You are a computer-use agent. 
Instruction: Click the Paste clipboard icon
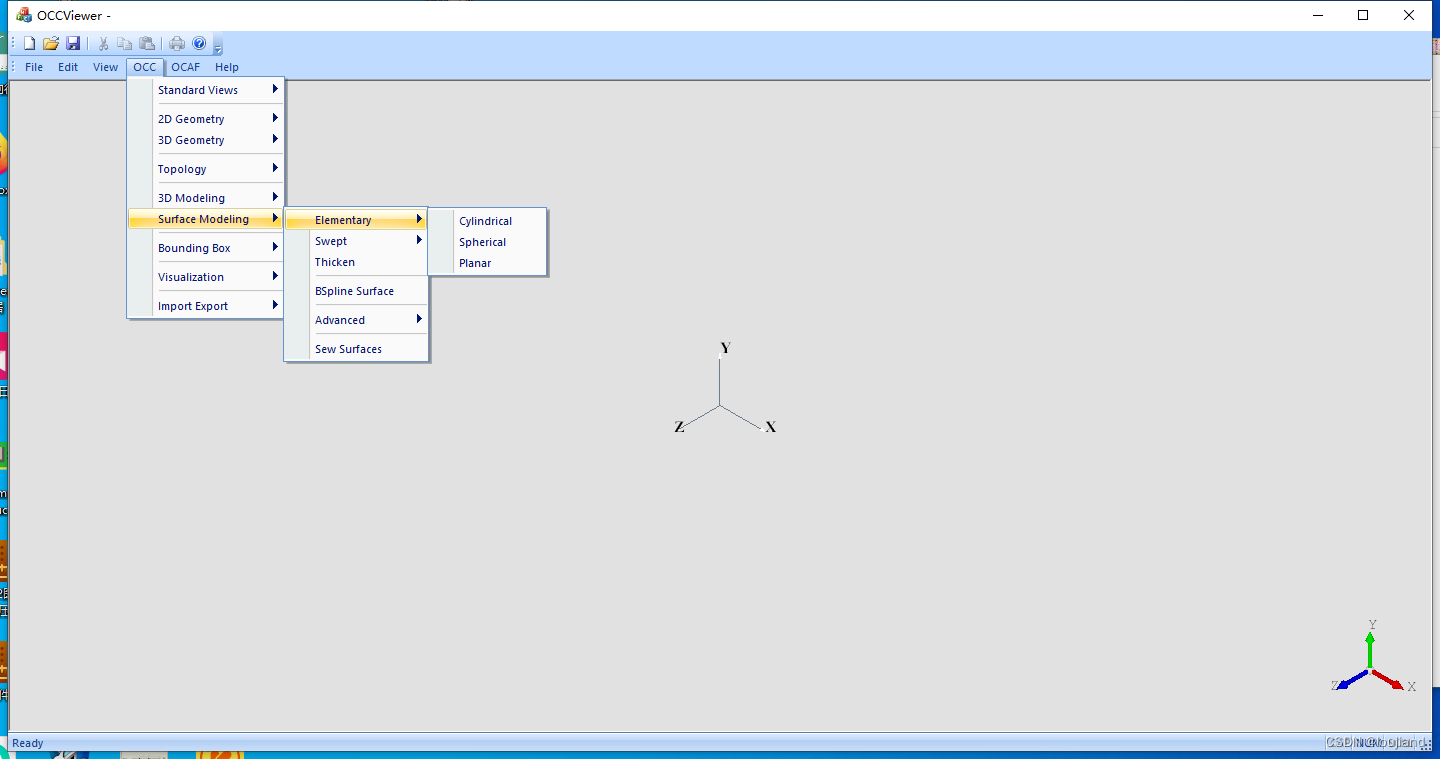coord(147,42)
